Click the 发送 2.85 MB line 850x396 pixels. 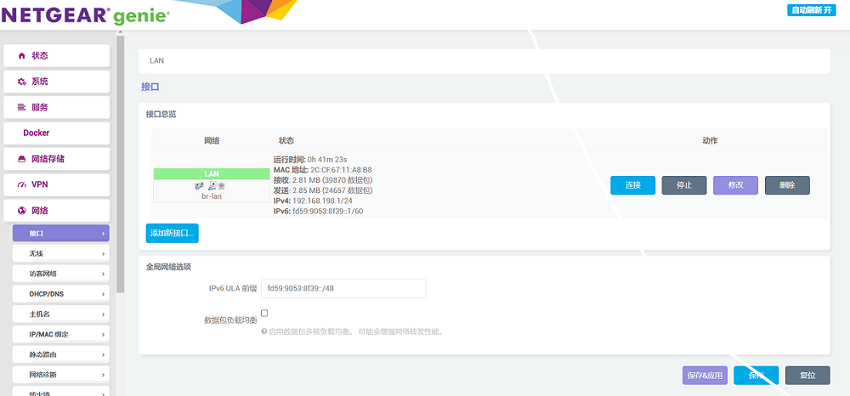(x=323, y=190)
